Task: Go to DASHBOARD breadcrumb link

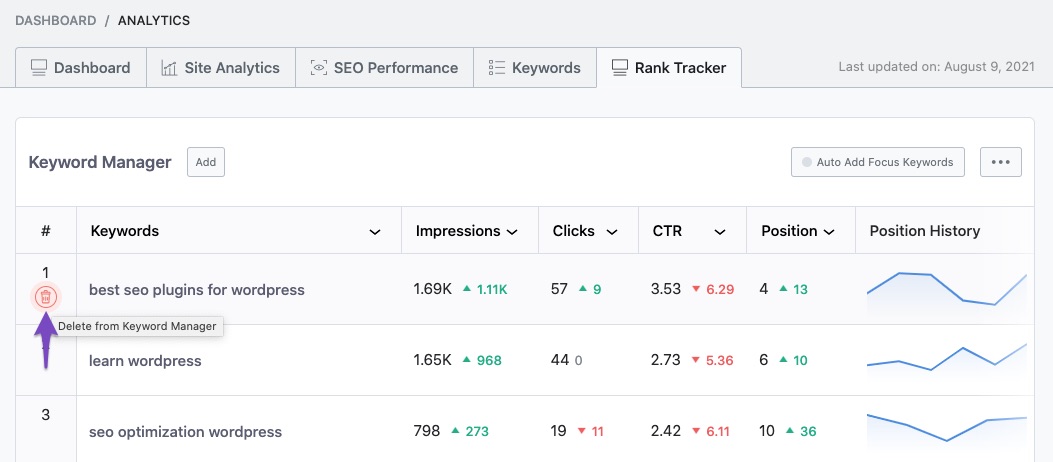Action: pyautogui.click(x=56, y=20)
